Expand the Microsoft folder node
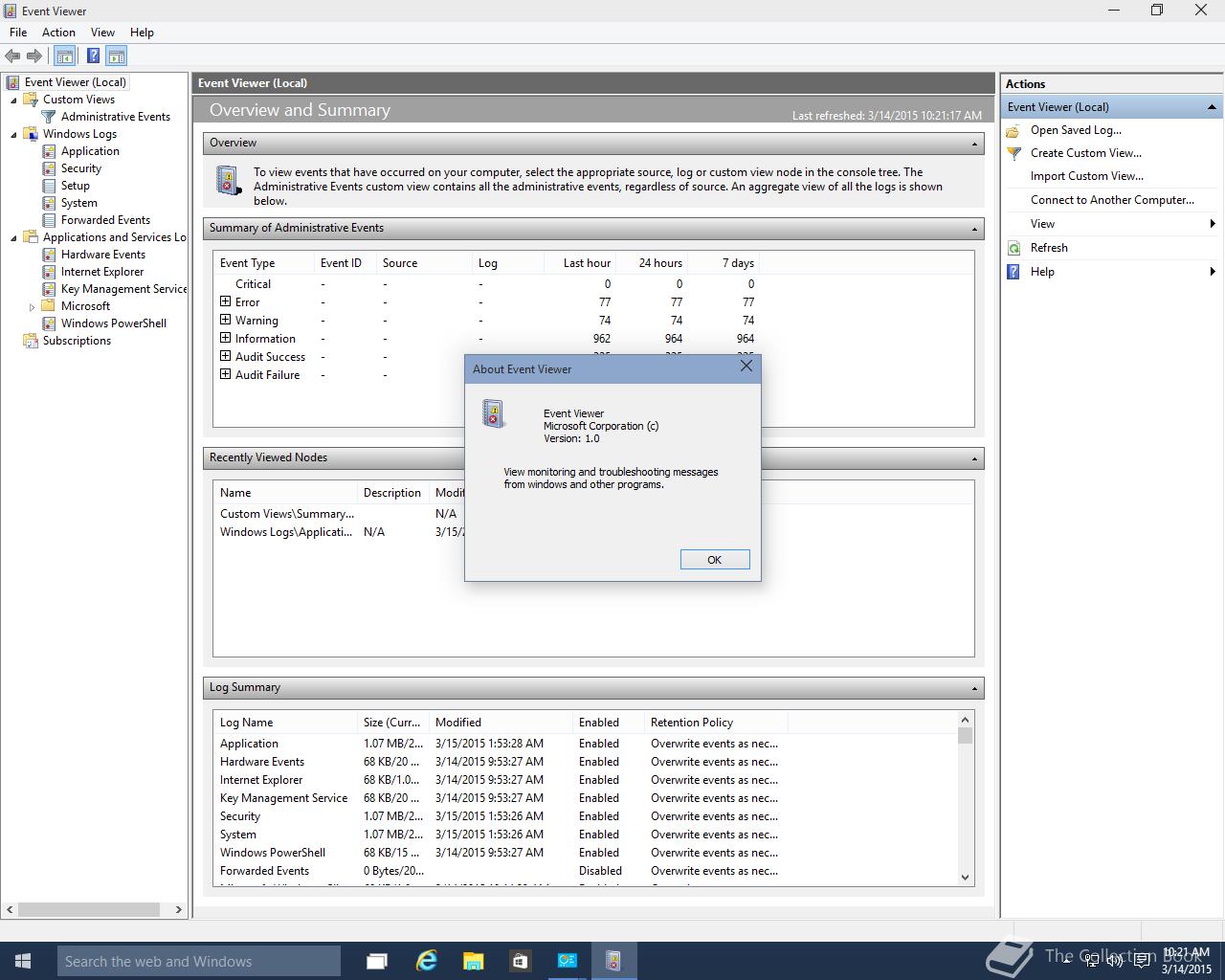This screenshot has width=1225, height=980. tap(32, 306)
